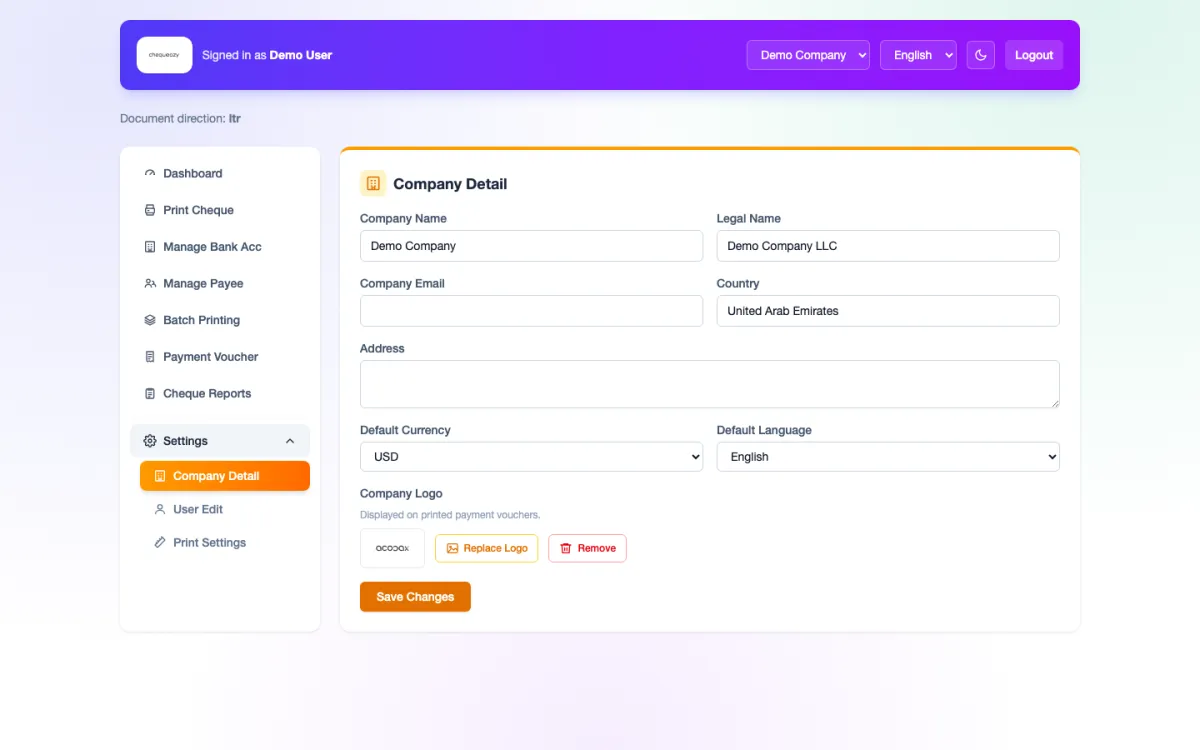Click the 'Document direction: ltr' text

[x=180, y=118]
